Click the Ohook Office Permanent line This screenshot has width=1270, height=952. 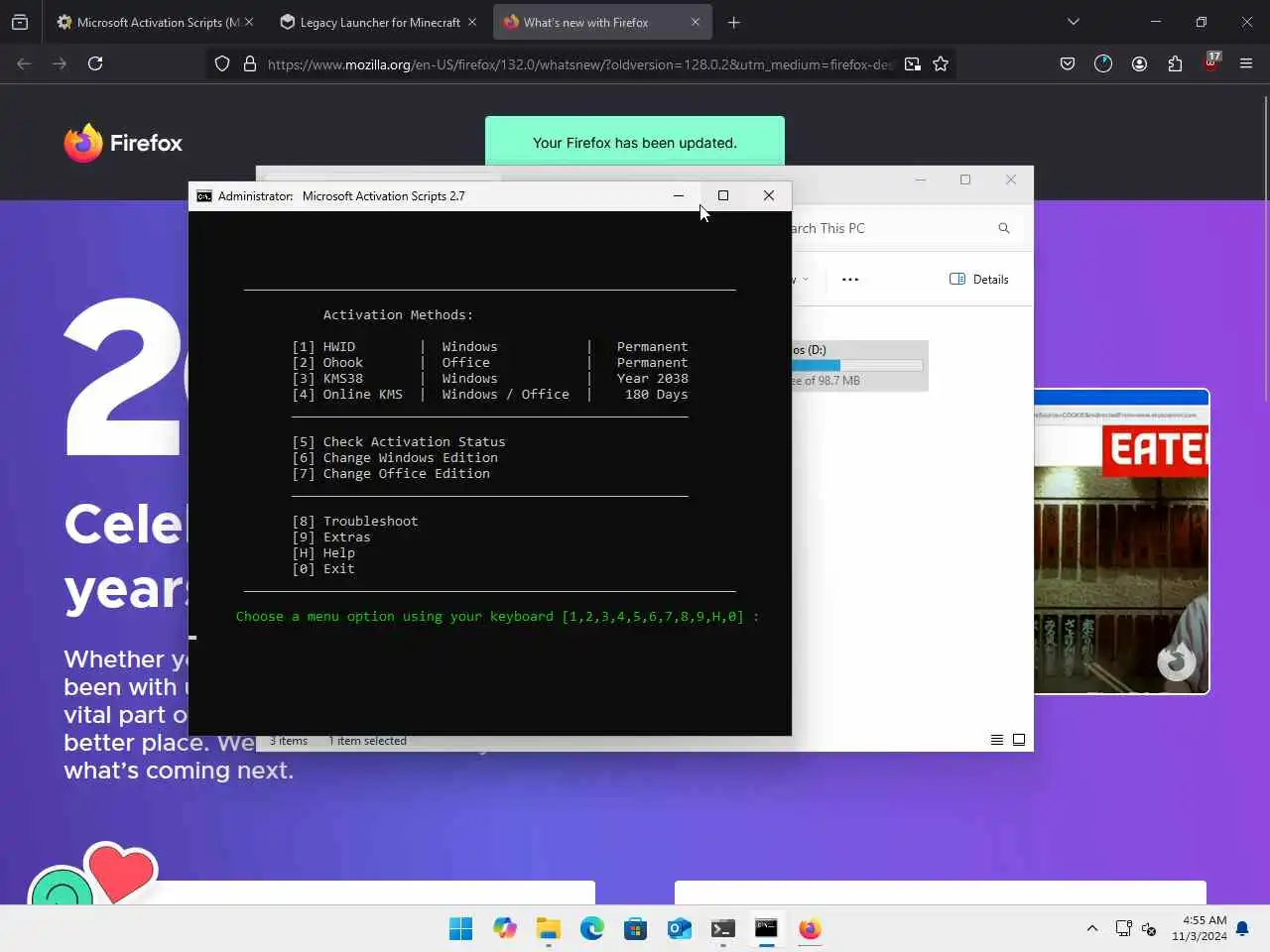click(x=490, y=363)
